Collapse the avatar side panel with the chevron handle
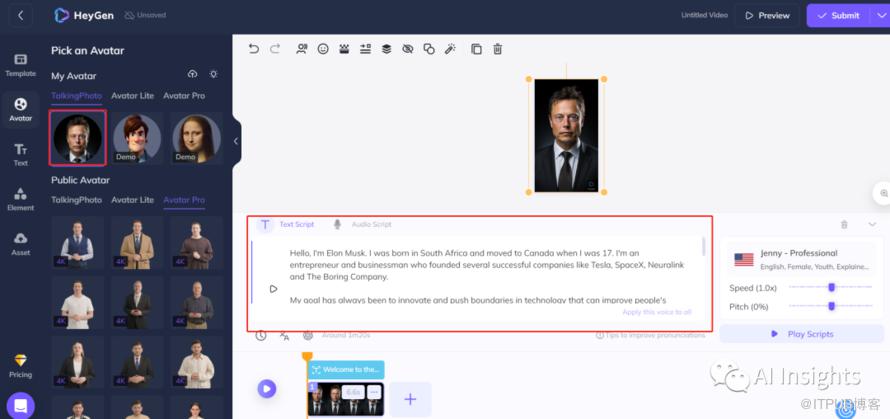Screen dimensions: 890x419 pos(236,141)
